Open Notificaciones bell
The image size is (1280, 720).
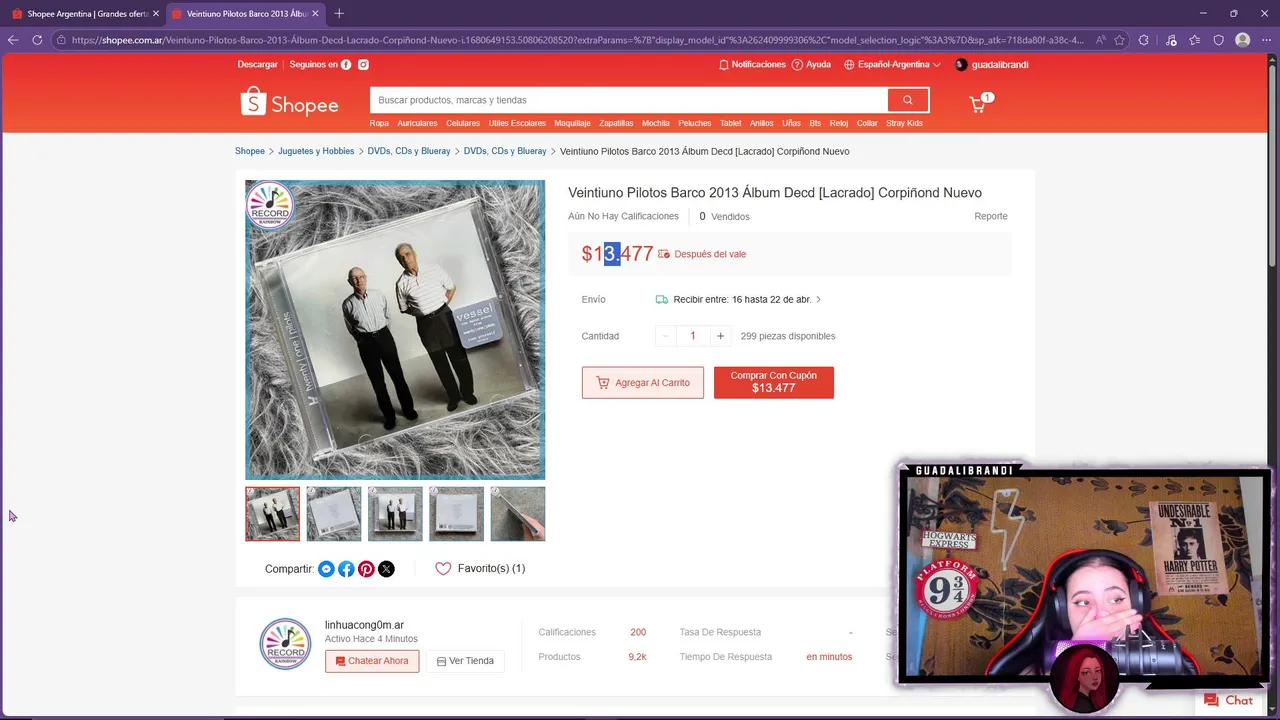[x=752, y=64]
